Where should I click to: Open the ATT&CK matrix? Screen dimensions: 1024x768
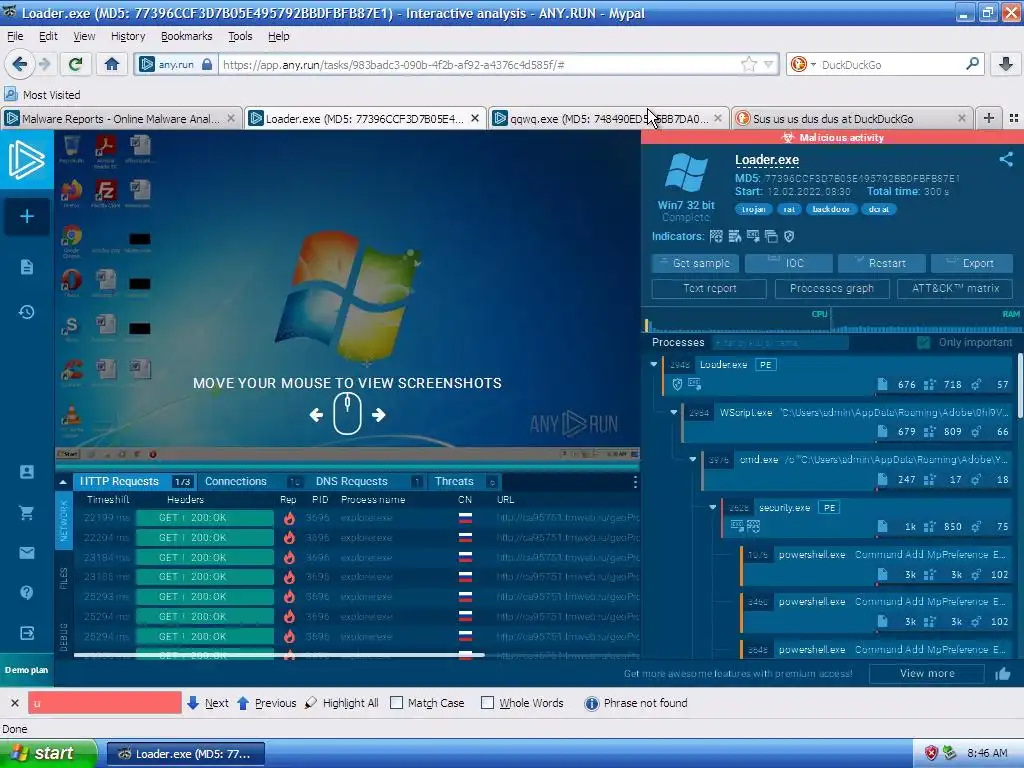tap(955, 289)
